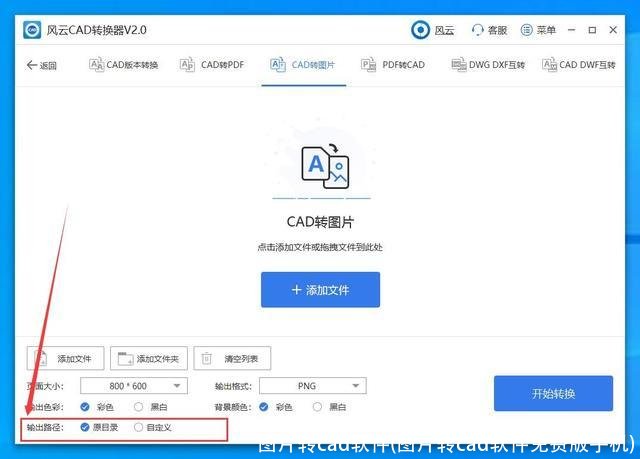Select 自定义 output path option

pyautogui.click(x=138, y=427)
